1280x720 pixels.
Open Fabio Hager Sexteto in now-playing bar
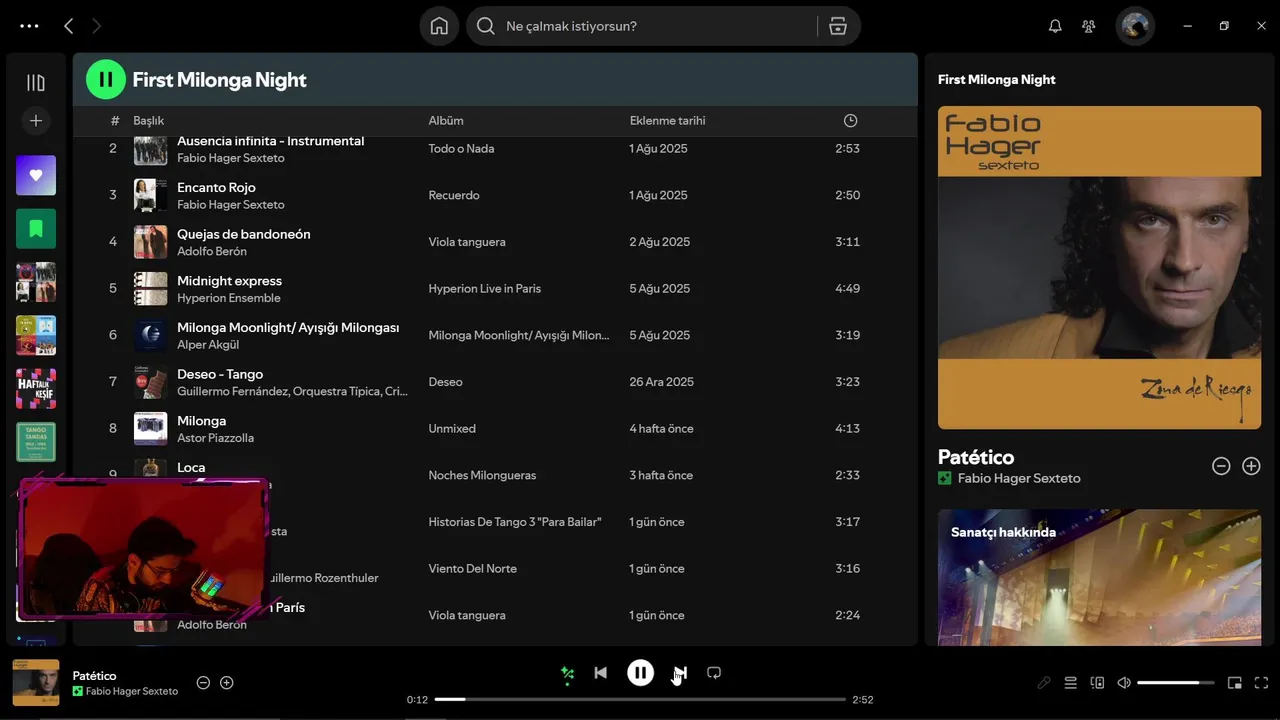[132, 692]
